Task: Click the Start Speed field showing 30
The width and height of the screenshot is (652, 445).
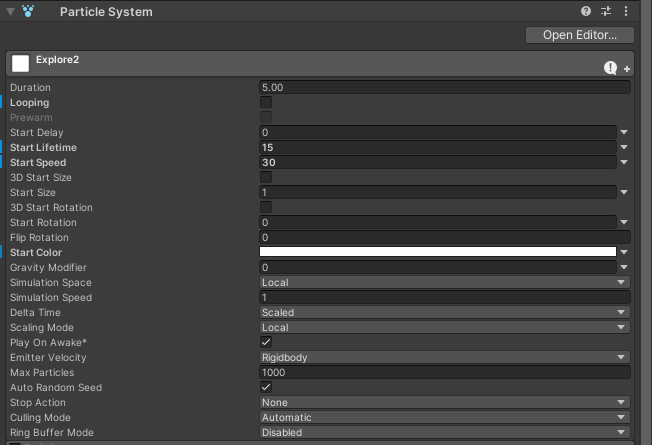Action: 437,162
